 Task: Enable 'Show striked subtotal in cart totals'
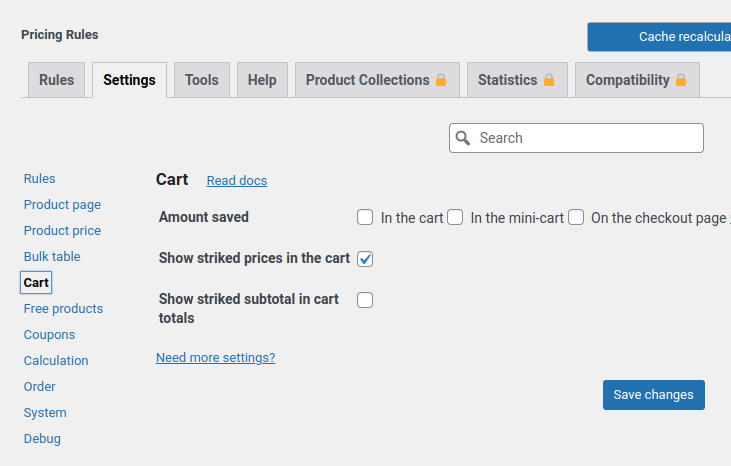click(x=365, y=300)
